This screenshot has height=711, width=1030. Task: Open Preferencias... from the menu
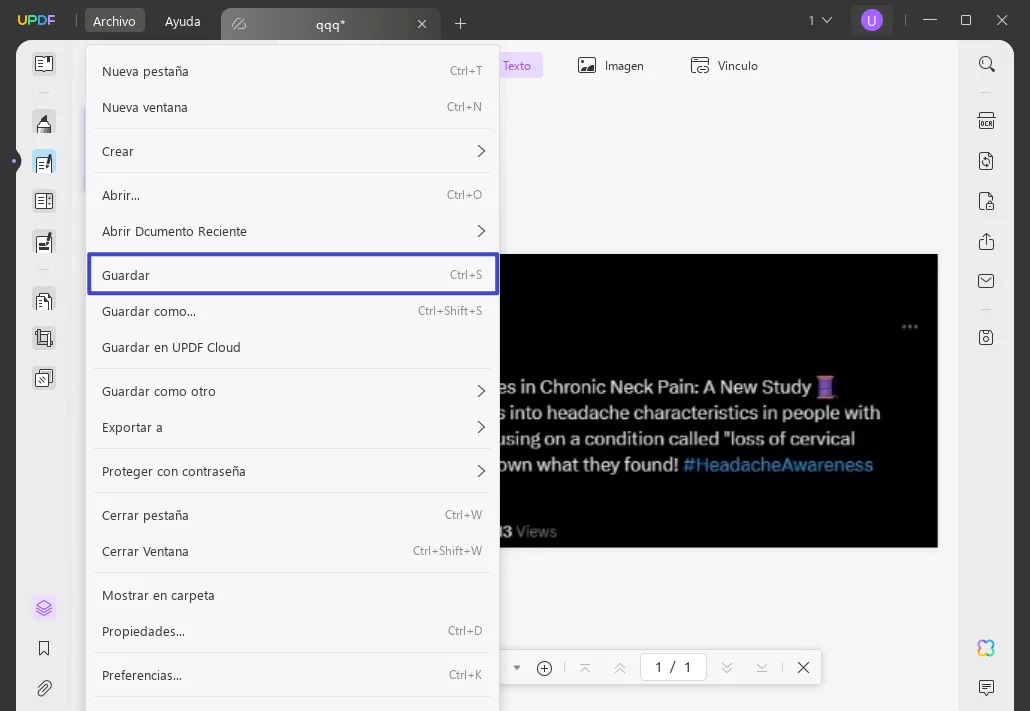click(x=292, y=676)
